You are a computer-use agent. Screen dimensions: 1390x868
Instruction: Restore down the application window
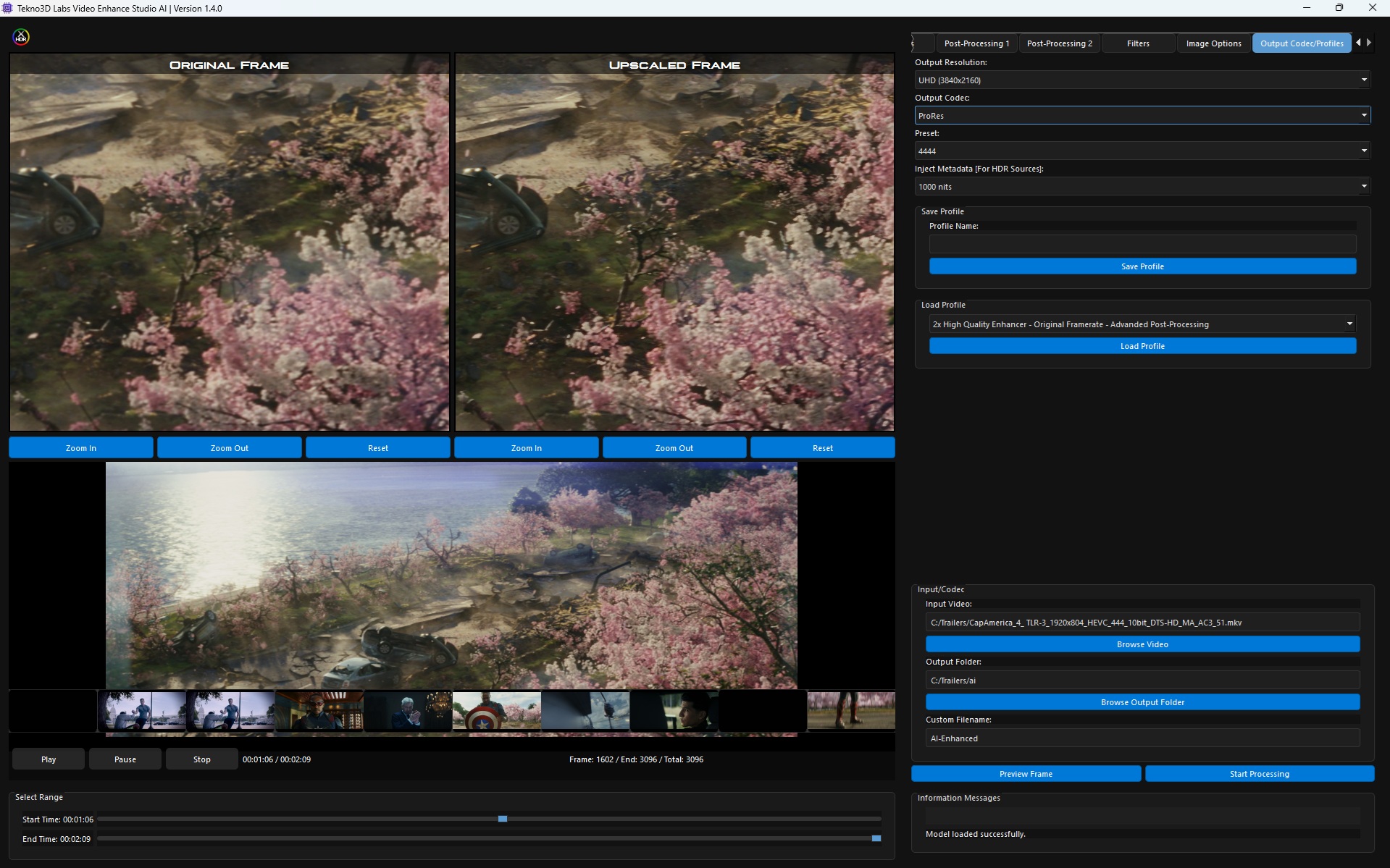pos(1339,8)
